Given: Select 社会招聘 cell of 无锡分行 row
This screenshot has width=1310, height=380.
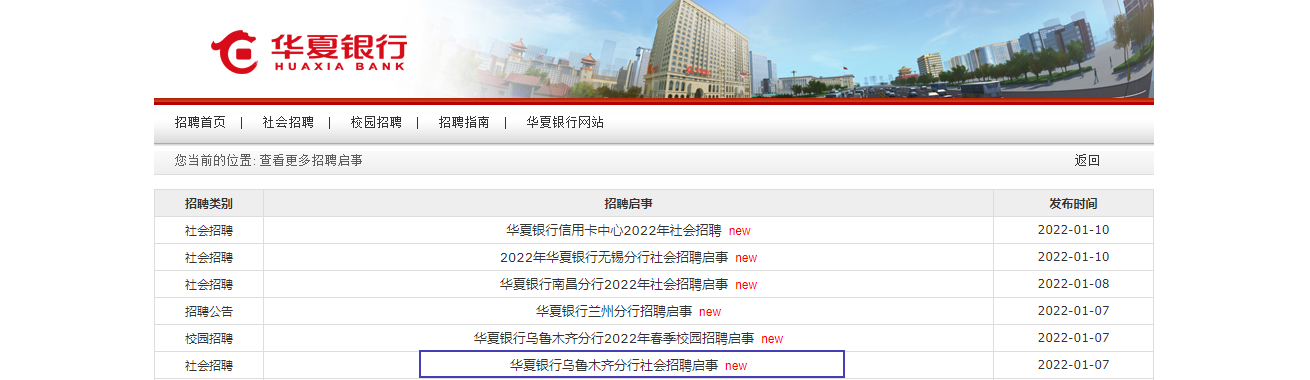Looking at the screenshot, I should [209, 257].
